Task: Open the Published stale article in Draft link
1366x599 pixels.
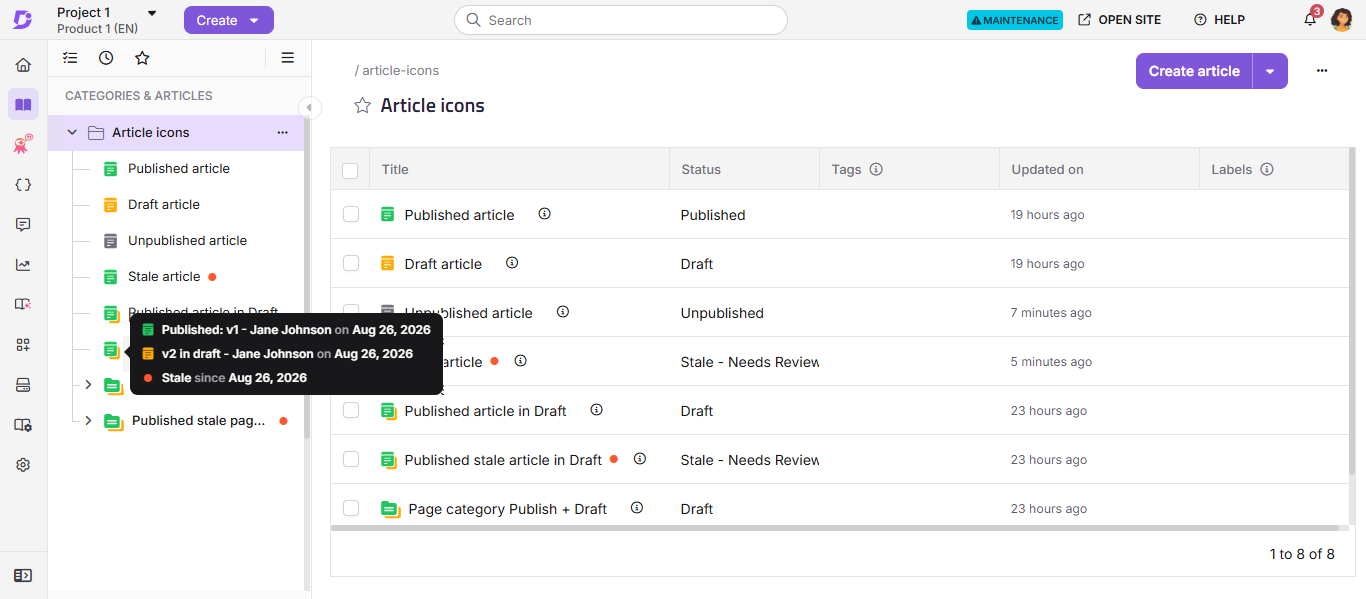Action: coord(503,460)
